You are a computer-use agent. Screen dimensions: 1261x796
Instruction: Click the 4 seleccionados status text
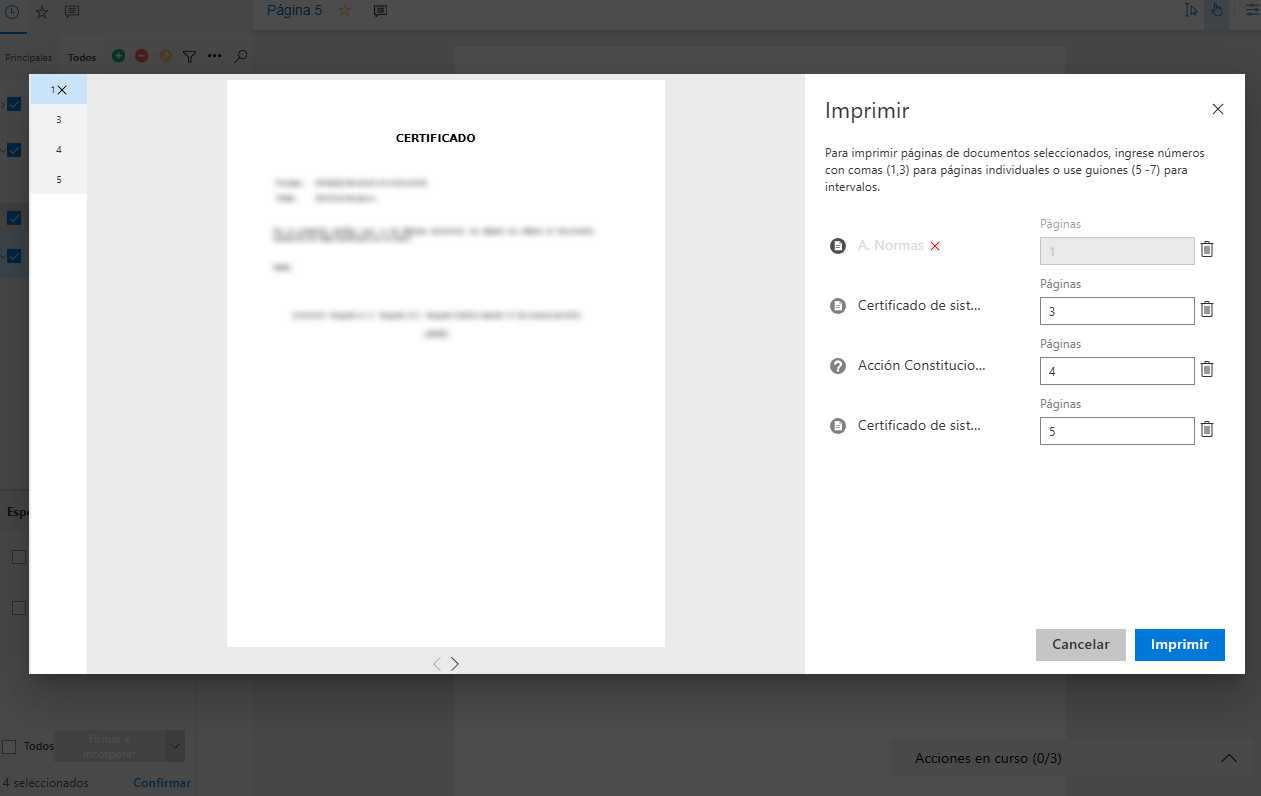pos(46,783)
